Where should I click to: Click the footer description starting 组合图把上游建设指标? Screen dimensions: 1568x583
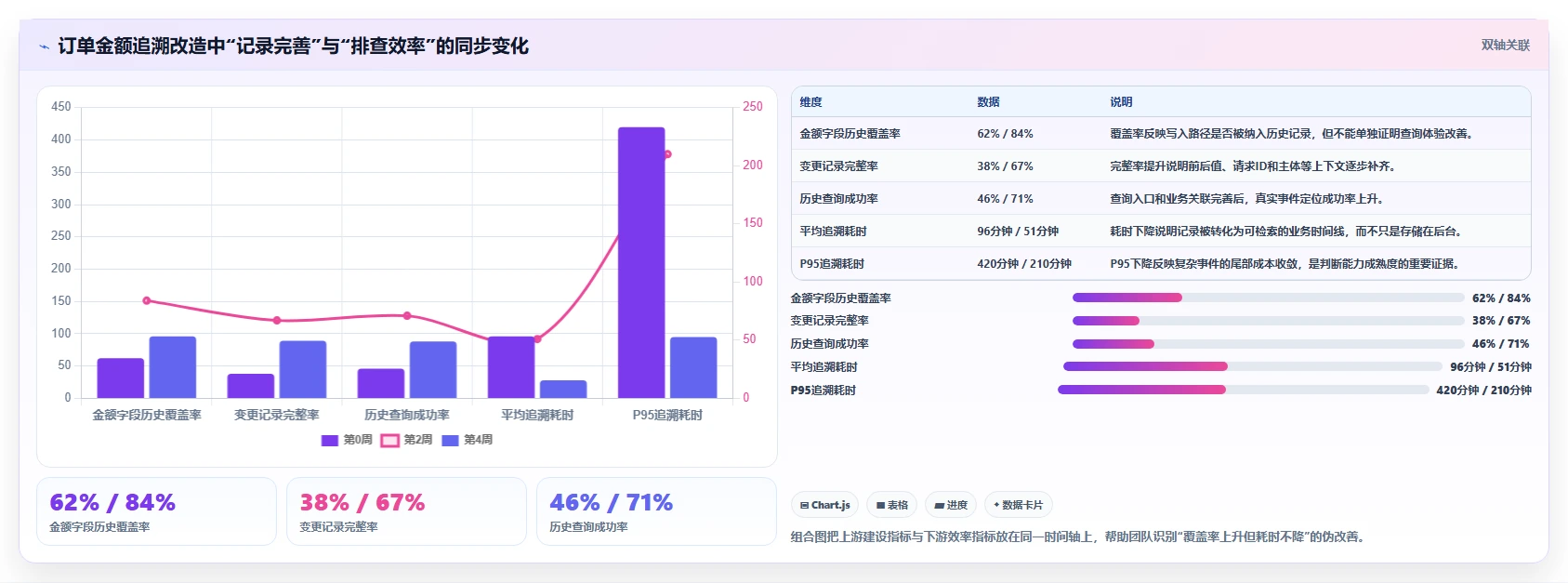(1077, 537)
